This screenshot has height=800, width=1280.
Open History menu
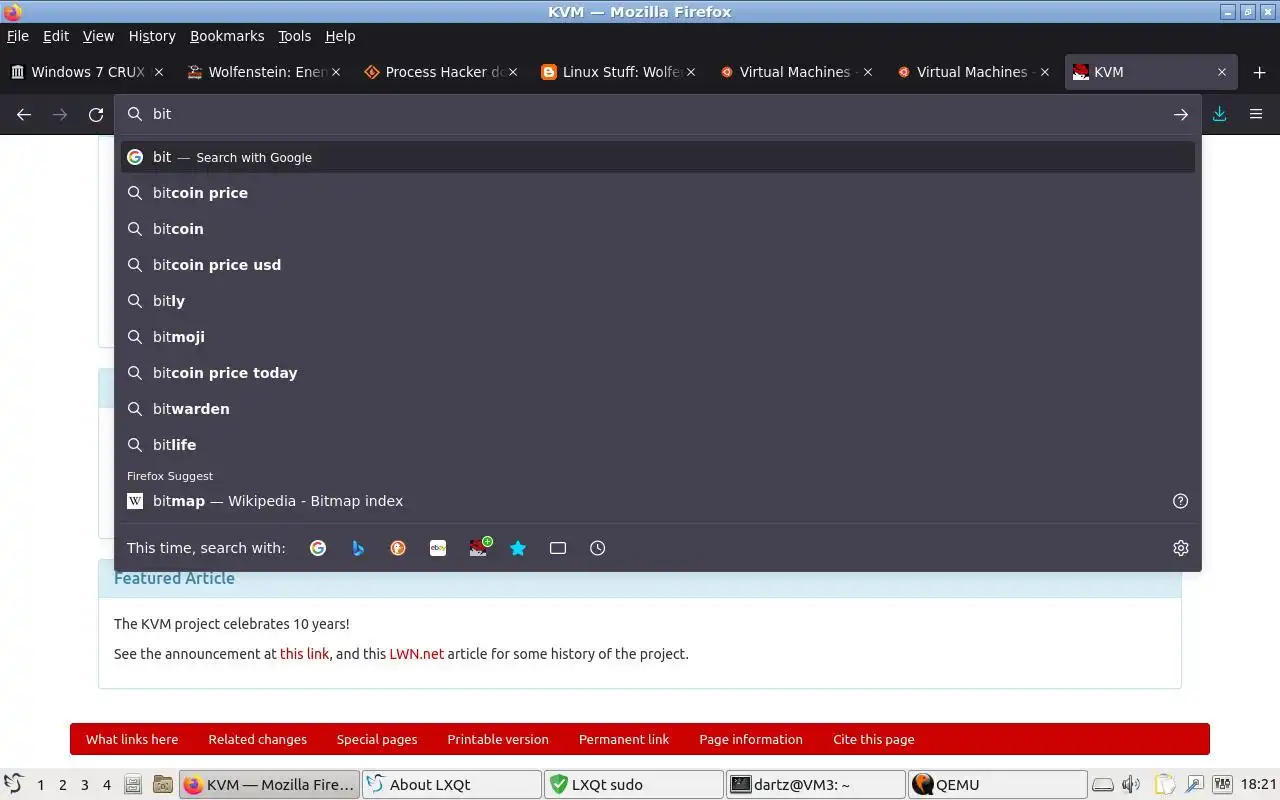tap(152, 36)
